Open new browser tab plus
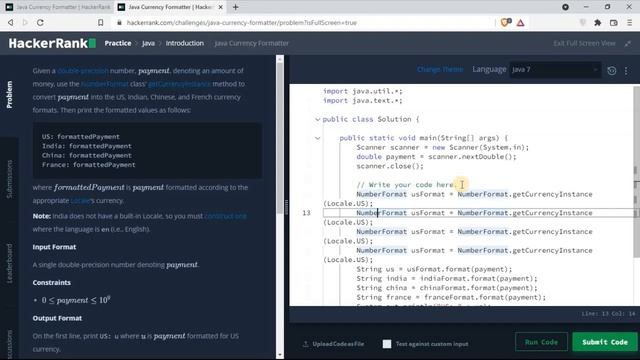Screen dimensions: 640x360 (236, 7)
